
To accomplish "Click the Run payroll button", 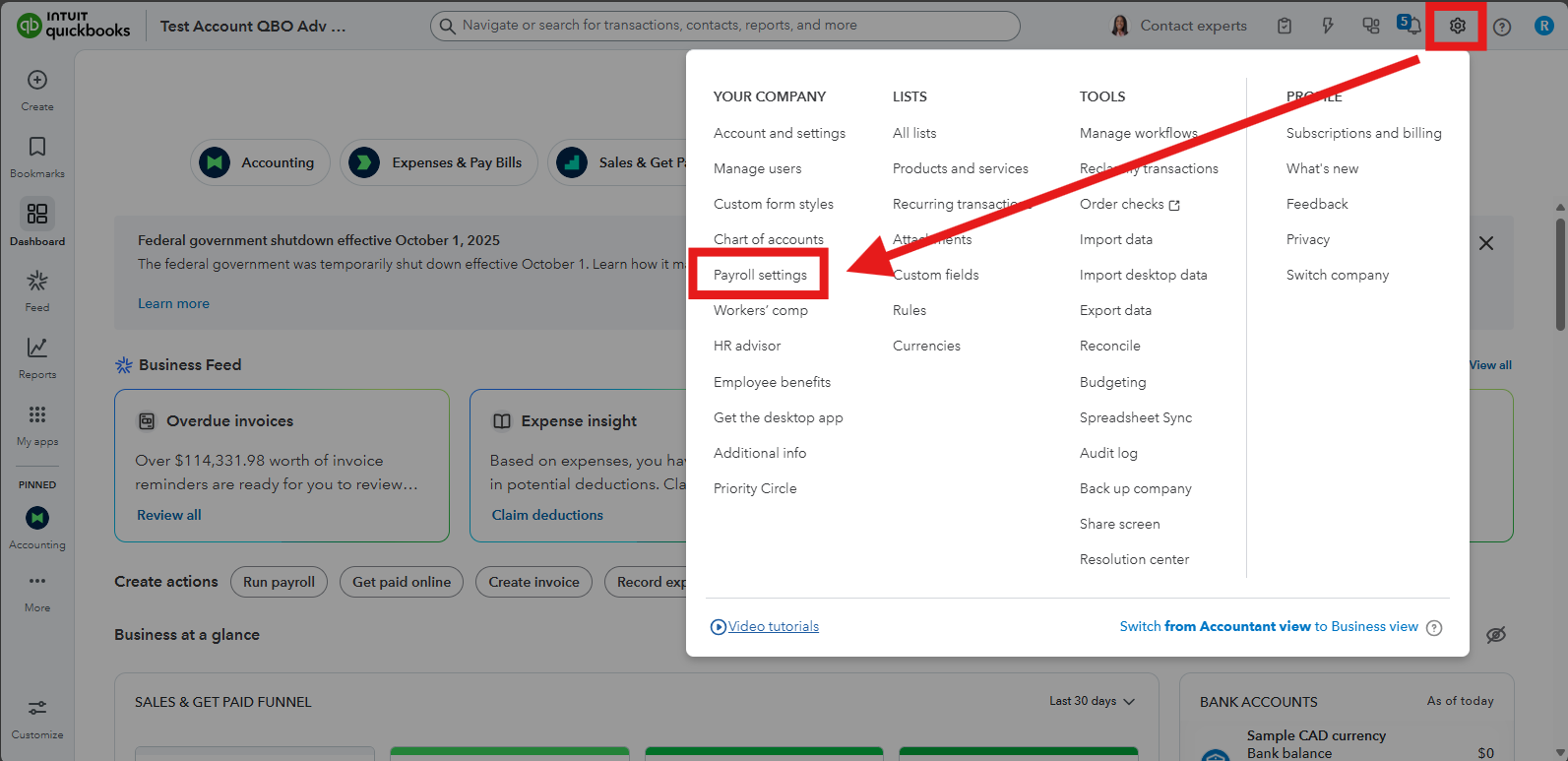I will coord(279,582).
